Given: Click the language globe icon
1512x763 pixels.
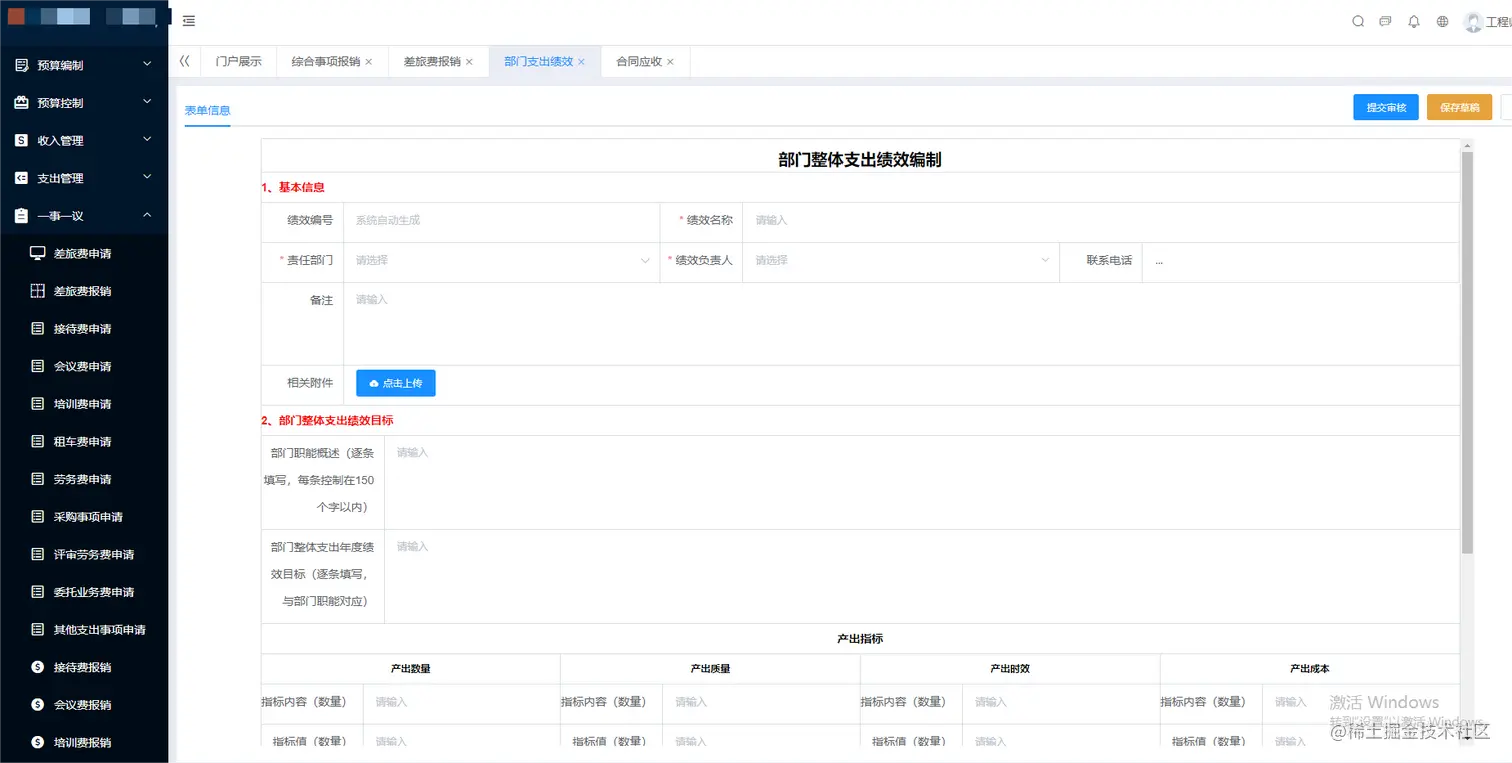Looking at the screenshot, I should click(x=1442, y=20).
